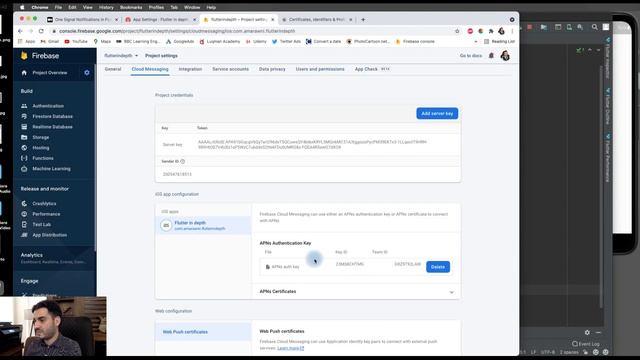This screenshot has width=640, height=360.
Task: Switch to the One Signal Notifications browser tab
Action: tap(82, 20)
